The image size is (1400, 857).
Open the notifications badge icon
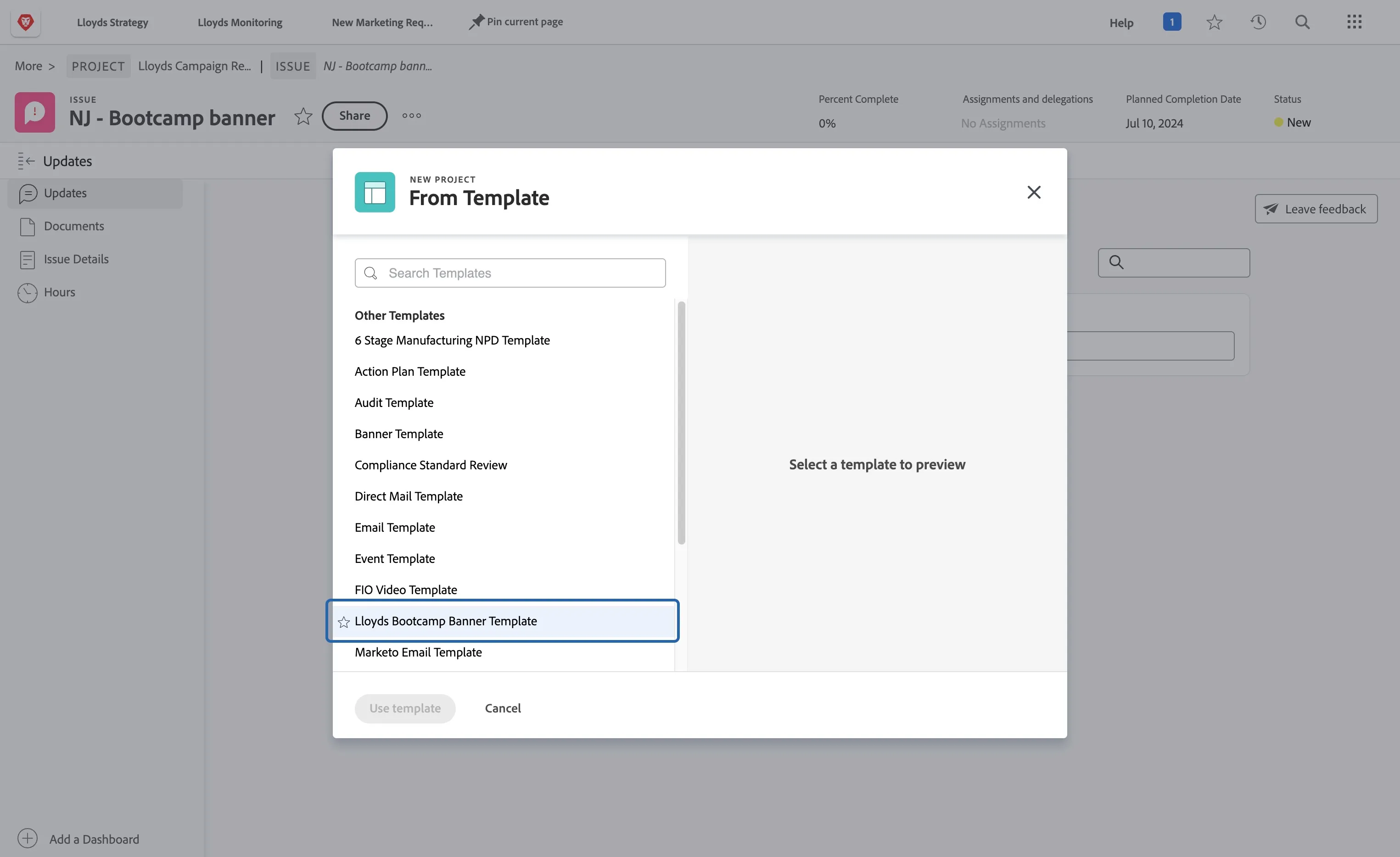pos(1171,22)
